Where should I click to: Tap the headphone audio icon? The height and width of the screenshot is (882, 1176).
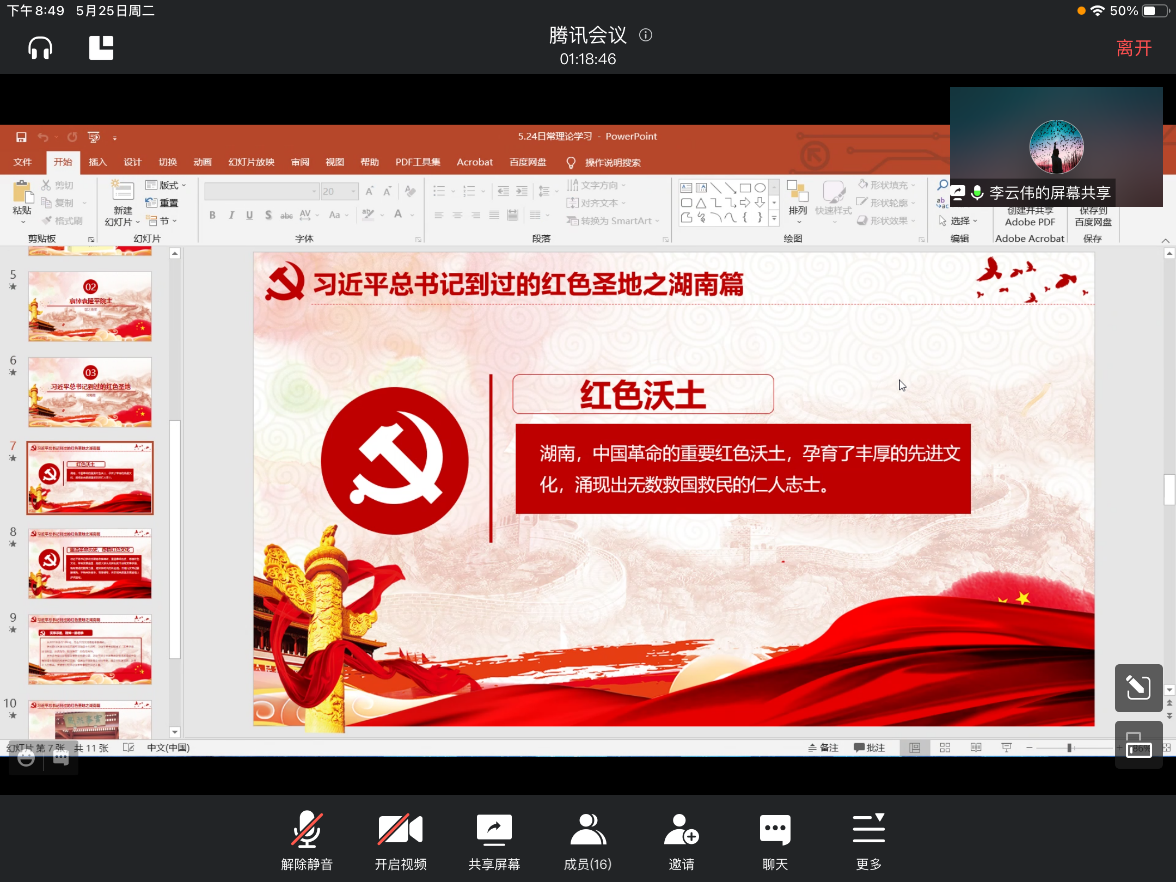40,48
